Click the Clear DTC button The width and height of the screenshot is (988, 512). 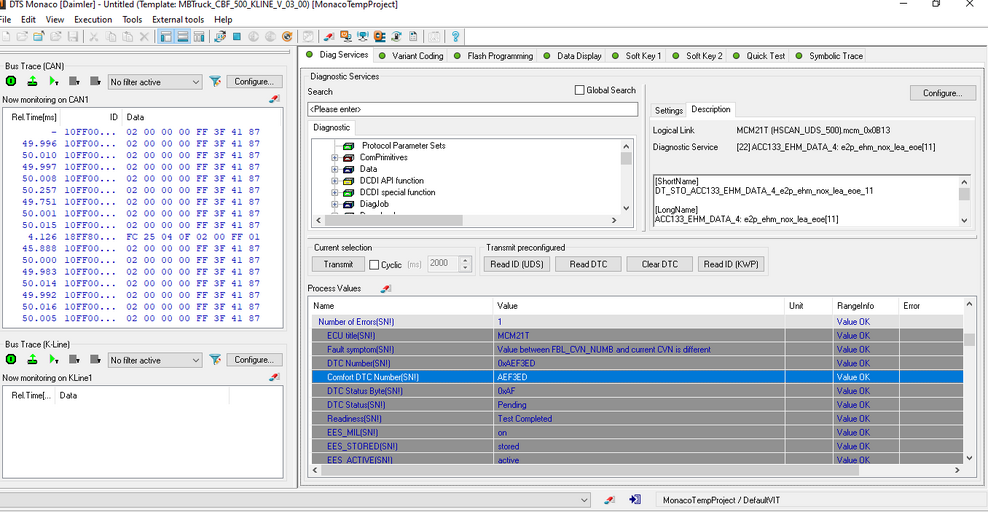click(x=660, y=265)
